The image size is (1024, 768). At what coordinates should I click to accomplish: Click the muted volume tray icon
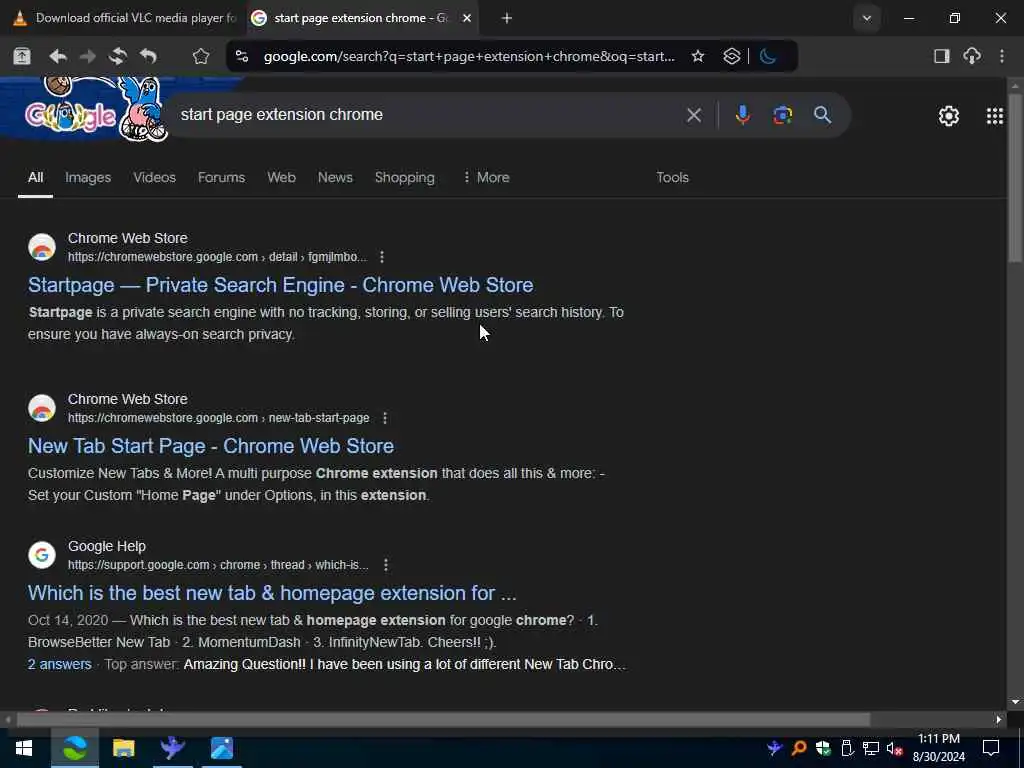[x=895, y=748]
